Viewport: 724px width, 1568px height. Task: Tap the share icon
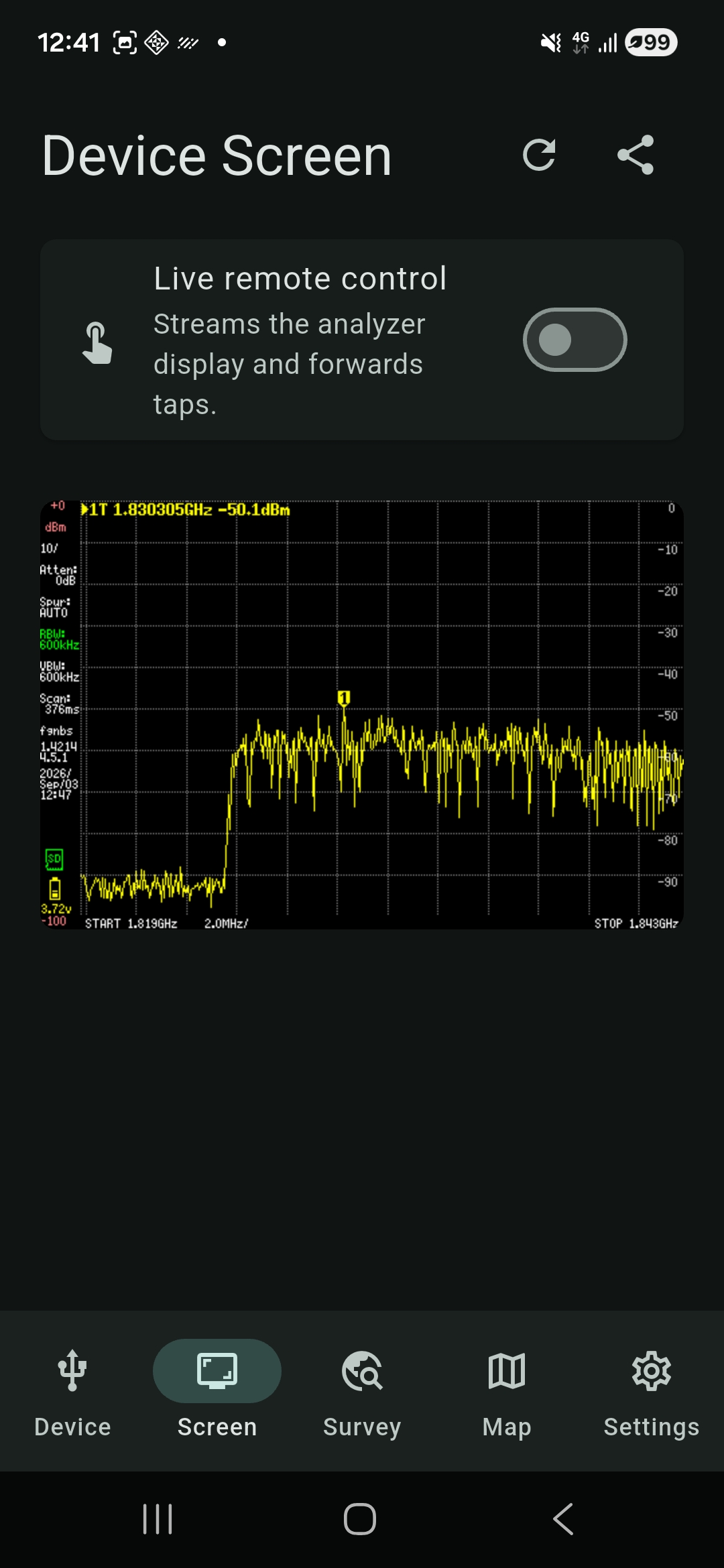click(636, 155)
